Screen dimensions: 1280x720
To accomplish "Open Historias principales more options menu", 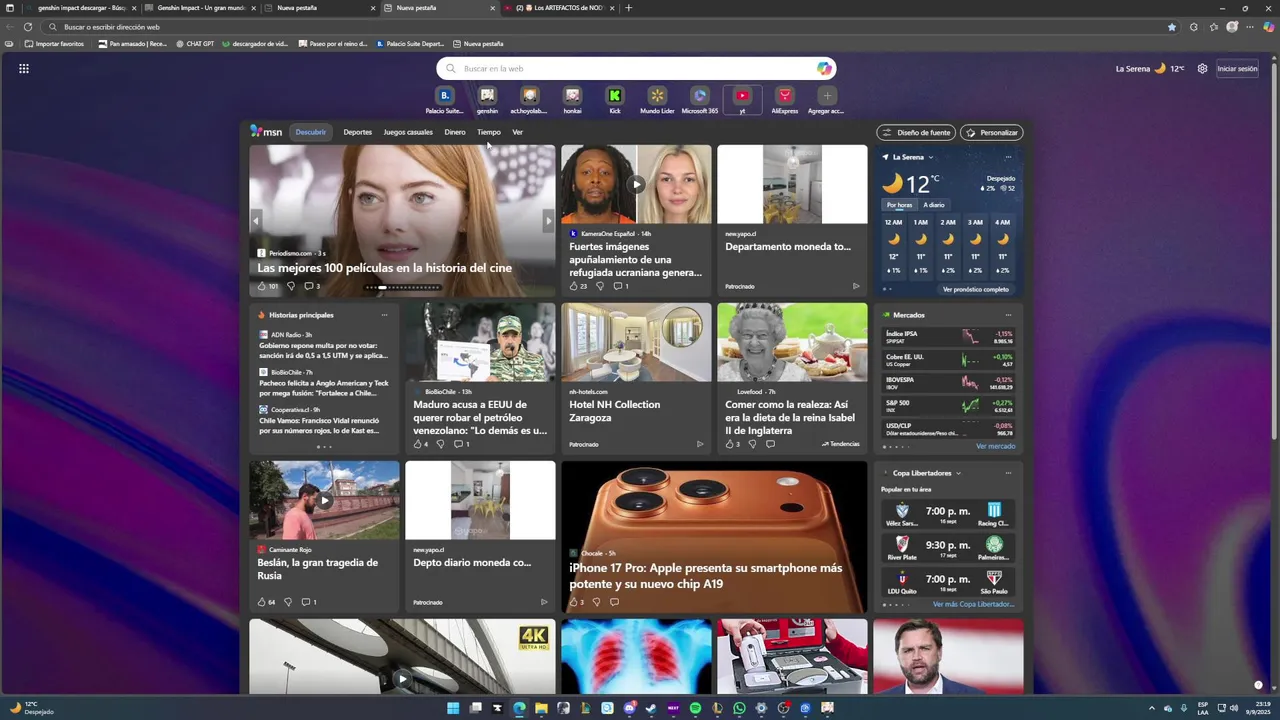I will [384, 315].
